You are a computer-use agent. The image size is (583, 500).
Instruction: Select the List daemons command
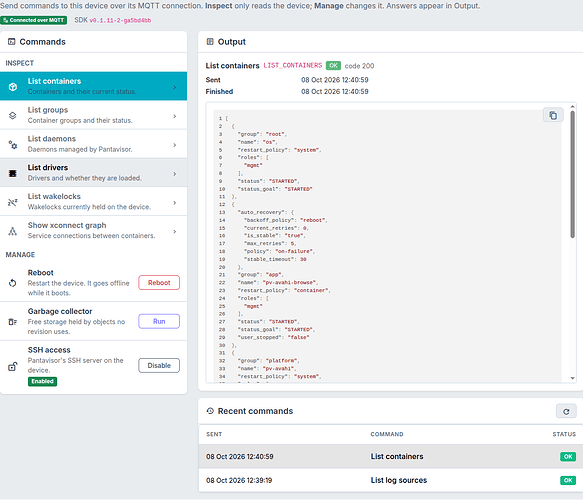coord(93,144)
